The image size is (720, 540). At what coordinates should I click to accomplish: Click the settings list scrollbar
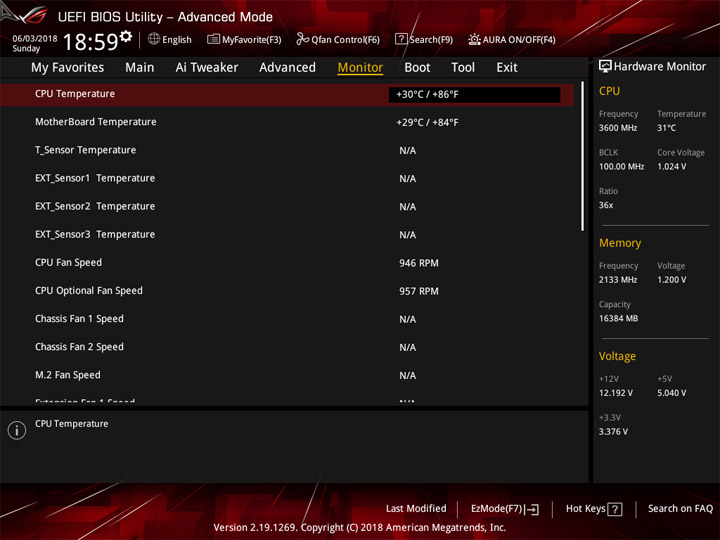(582, 156)
